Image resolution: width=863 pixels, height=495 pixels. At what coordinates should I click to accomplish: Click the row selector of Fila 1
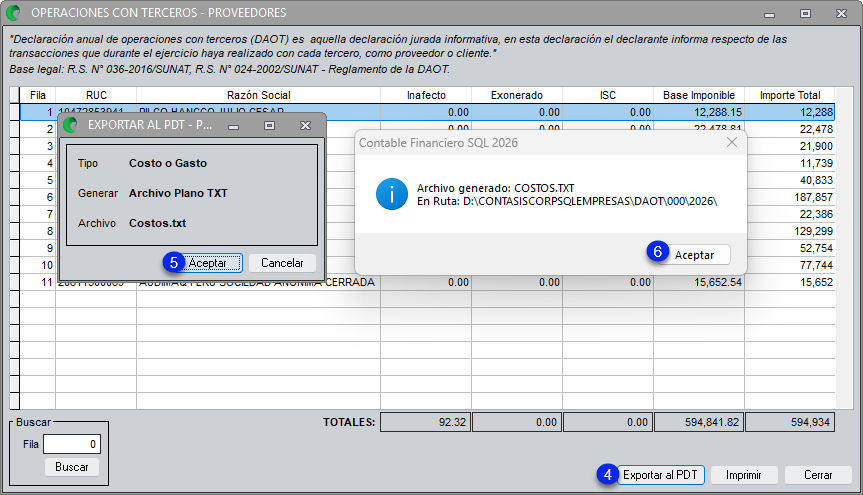(15, 112)
